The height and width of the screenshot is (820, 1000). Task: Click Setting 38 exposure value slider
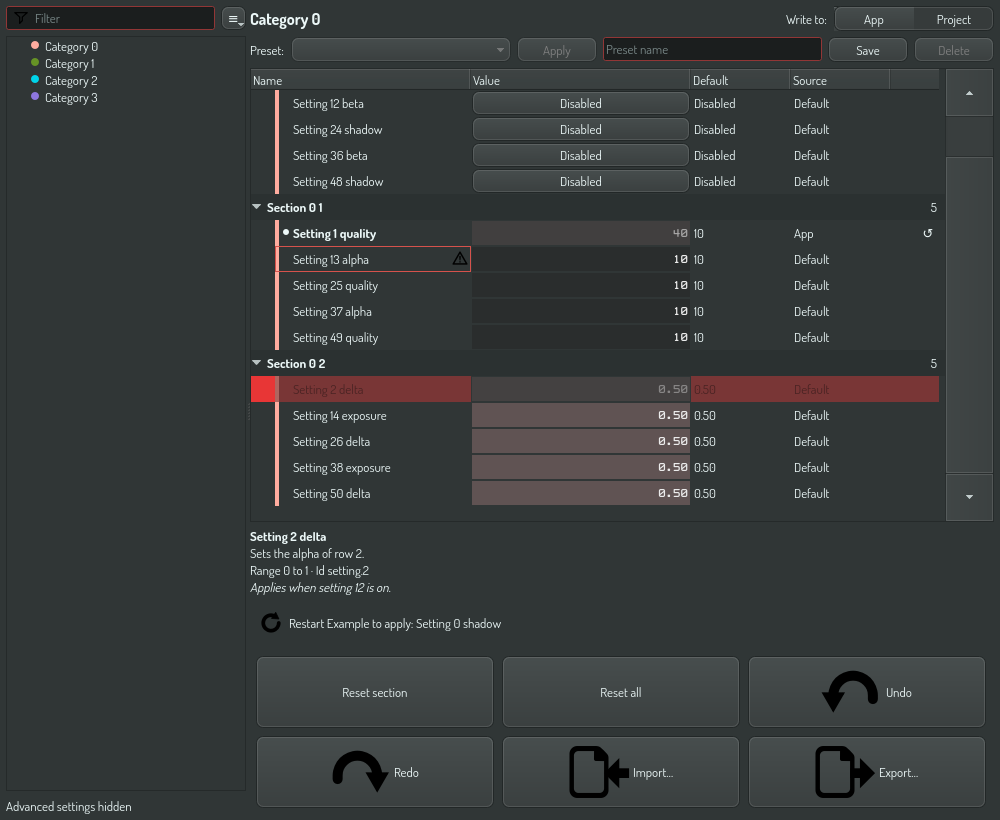point(580,467)
